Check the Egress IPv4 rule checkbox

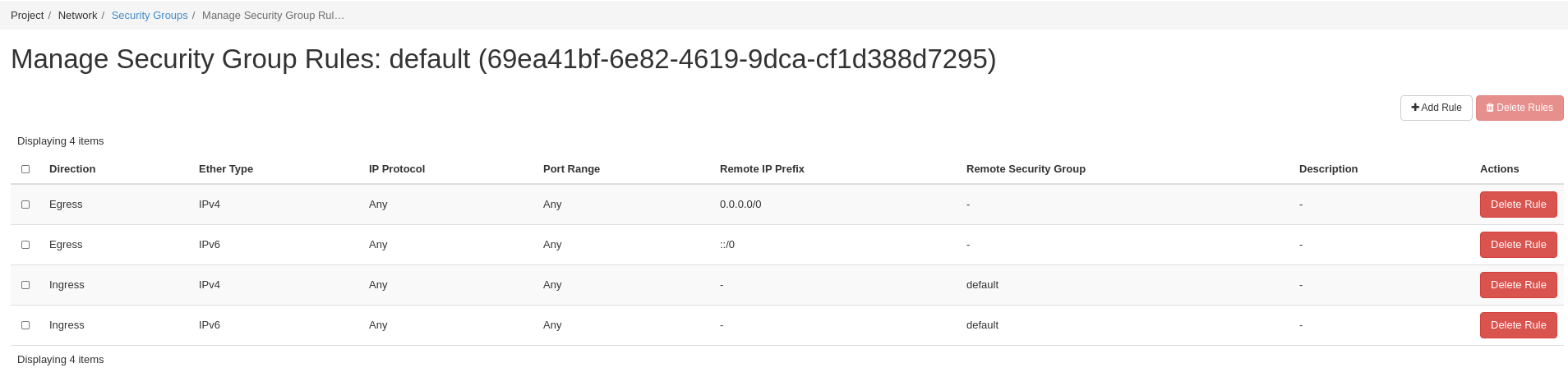pyautogui.click(x=25, y=205)
